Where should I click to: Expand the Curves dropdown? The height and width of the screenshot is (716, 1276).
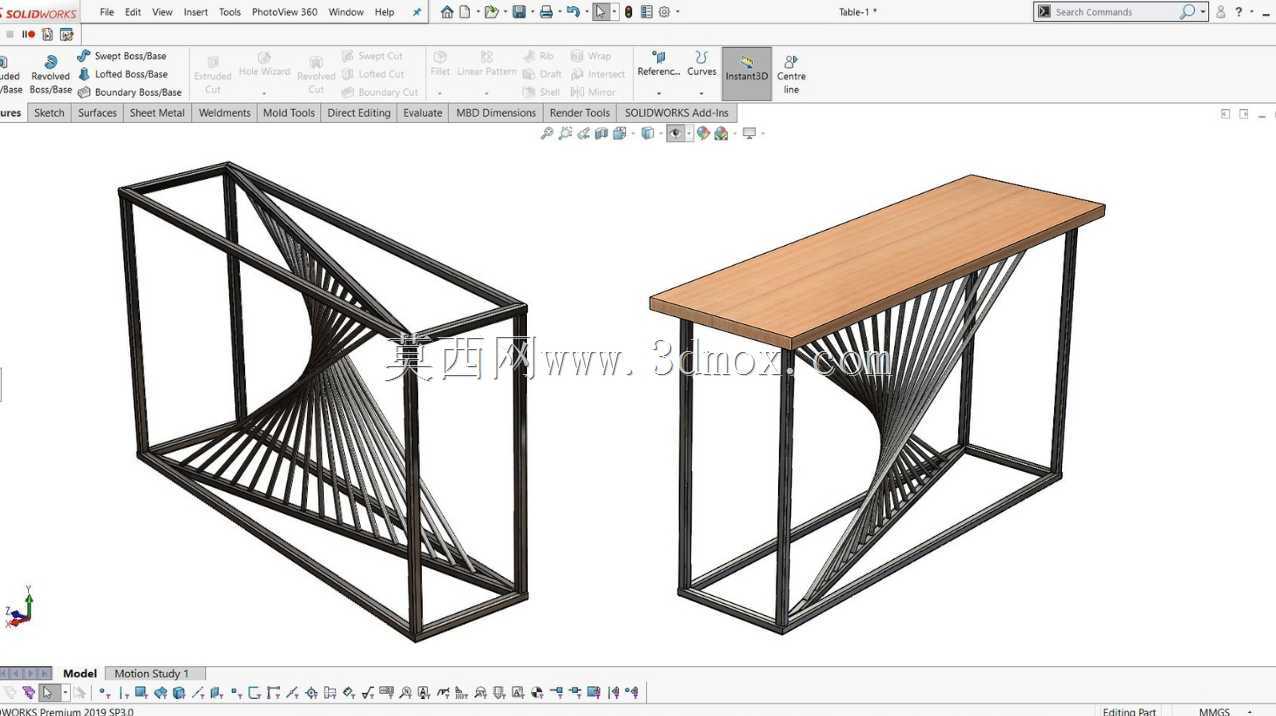[702, 93]
